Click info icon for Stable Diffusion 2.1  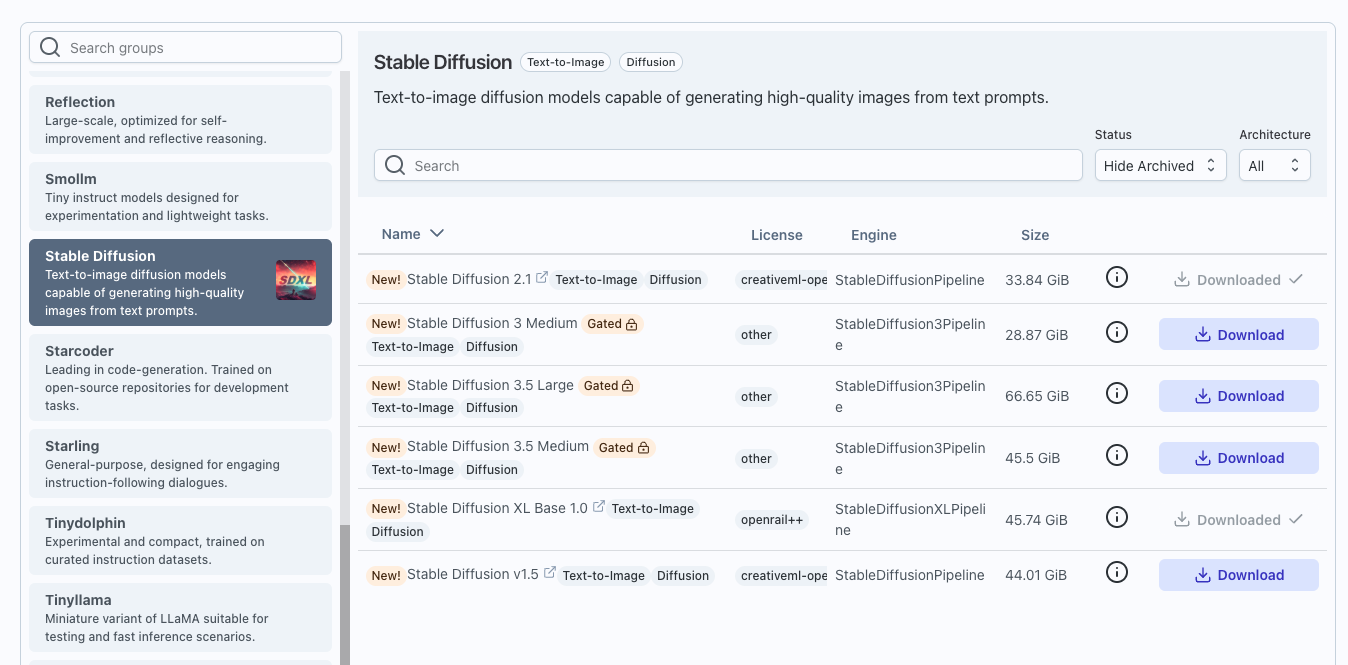click(x=1117, y=278)
